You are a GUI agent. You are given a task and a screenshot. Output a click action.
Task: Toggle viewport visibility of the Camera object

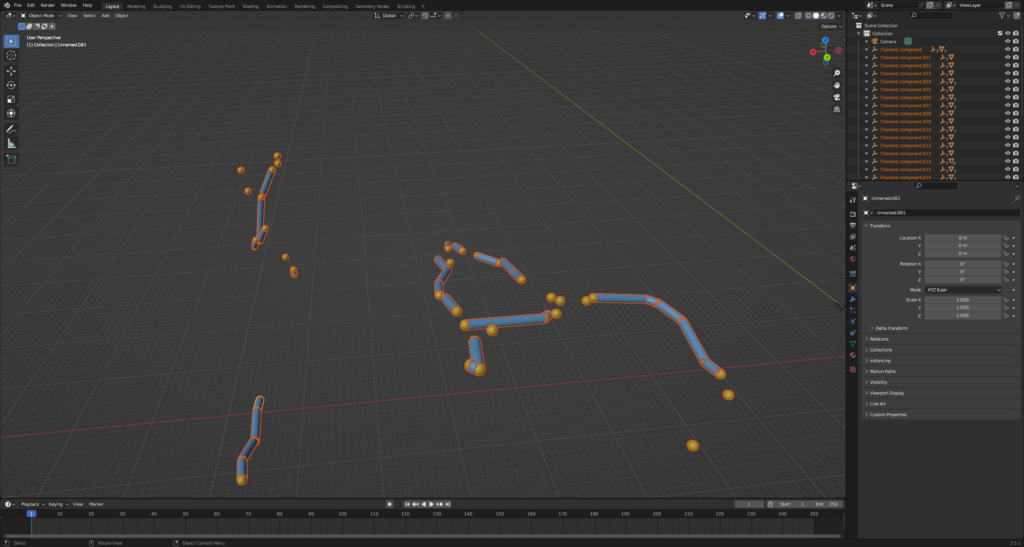(1007, 41)
